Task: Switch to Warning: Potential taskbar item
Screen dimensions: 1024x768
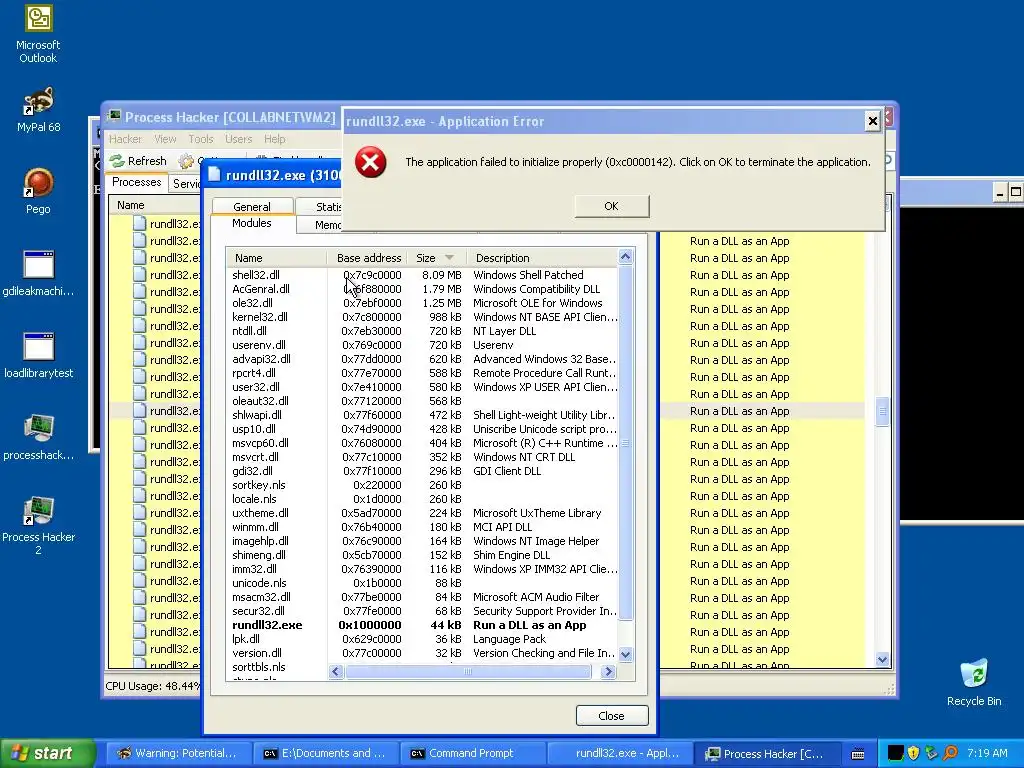Action: click(178, 754)
